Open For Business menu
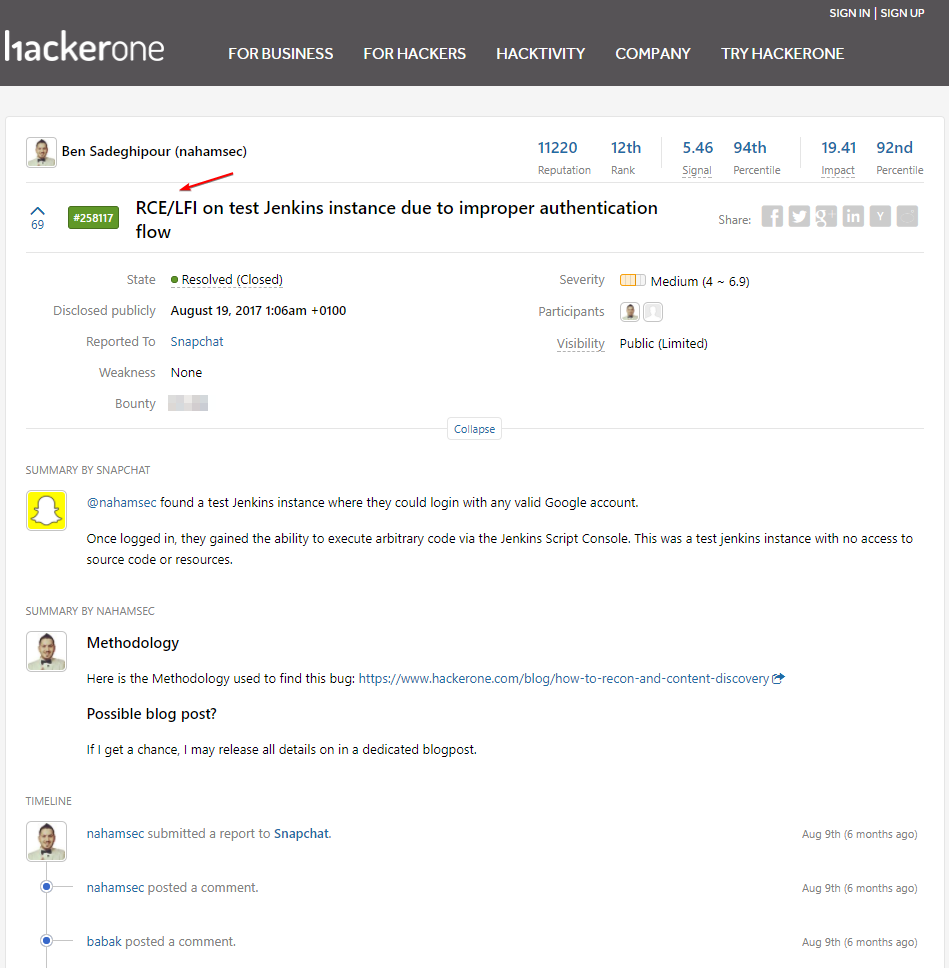This screenshot has height=968, width=949. coord(280,54)
